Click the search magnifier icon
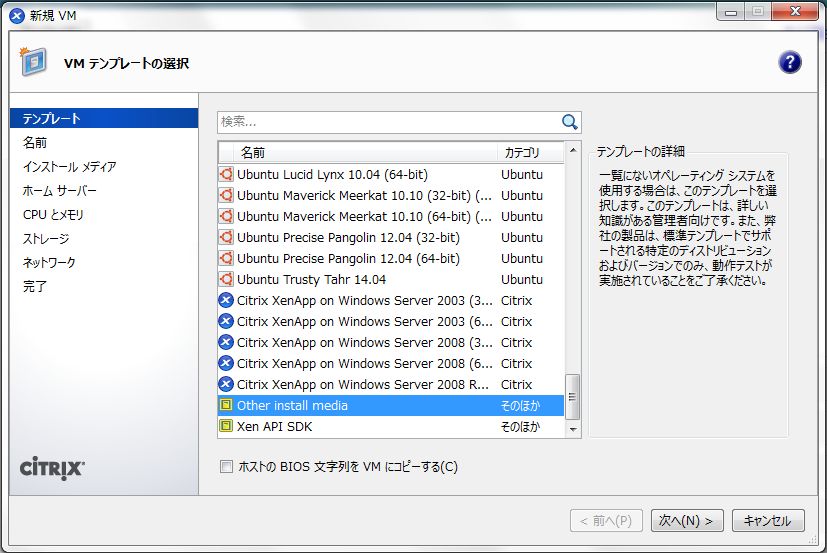This screenshot has height=553, width=827. click(x=570, y=122)
